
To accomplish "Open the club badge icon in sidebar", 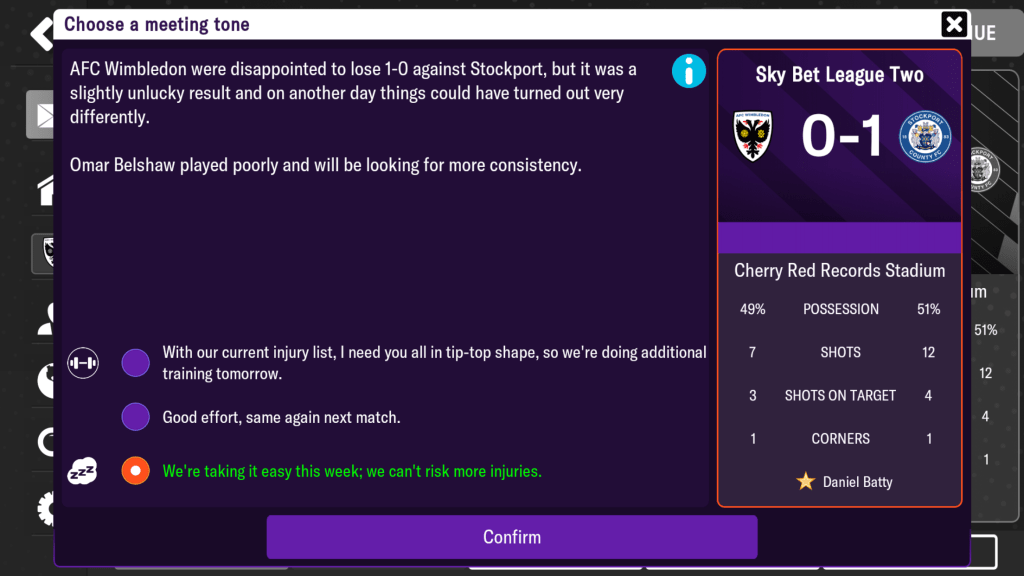I will pos(42,253).
